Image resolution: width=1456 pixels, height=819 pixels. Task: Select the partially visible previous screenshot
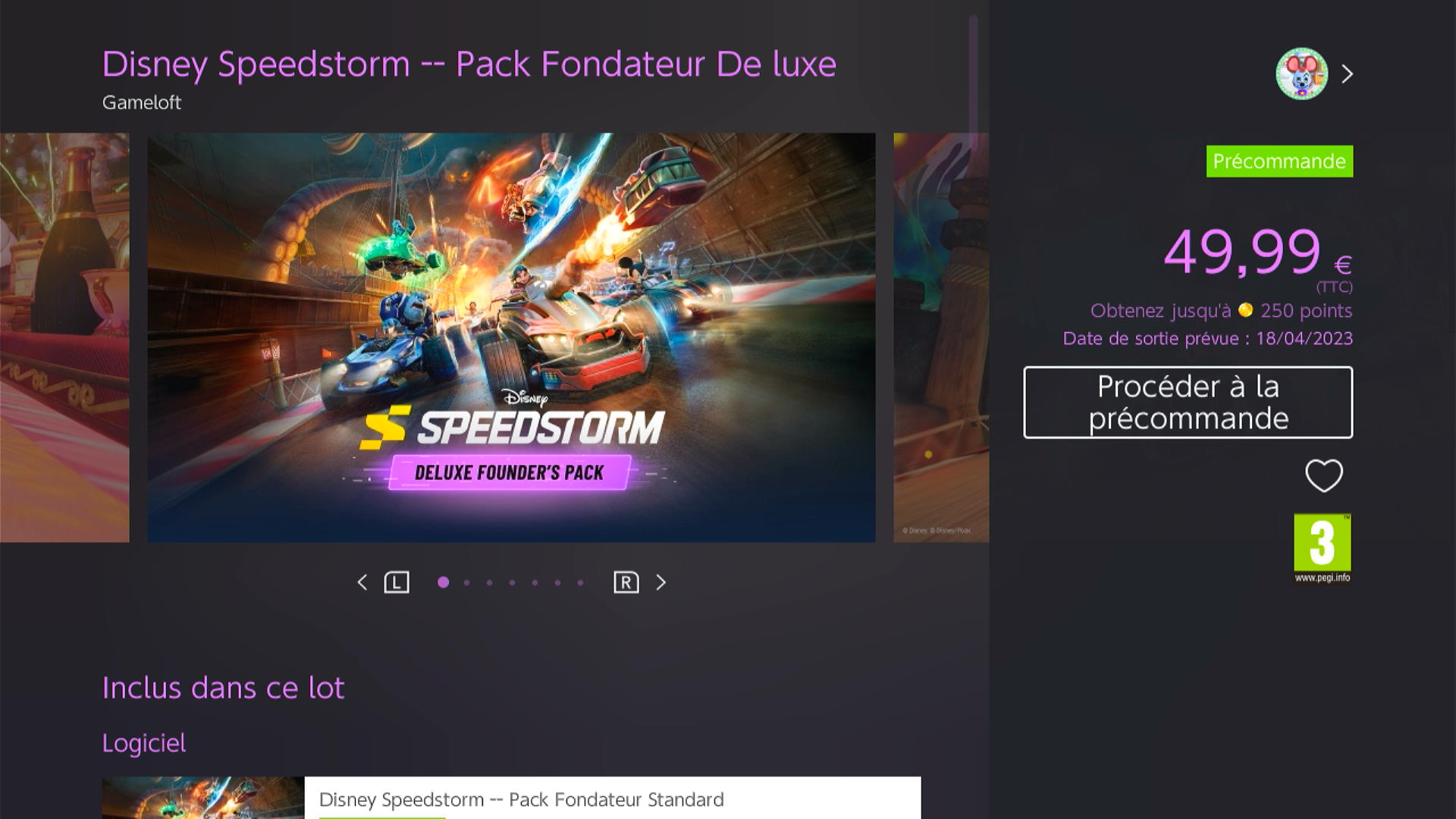64,337
